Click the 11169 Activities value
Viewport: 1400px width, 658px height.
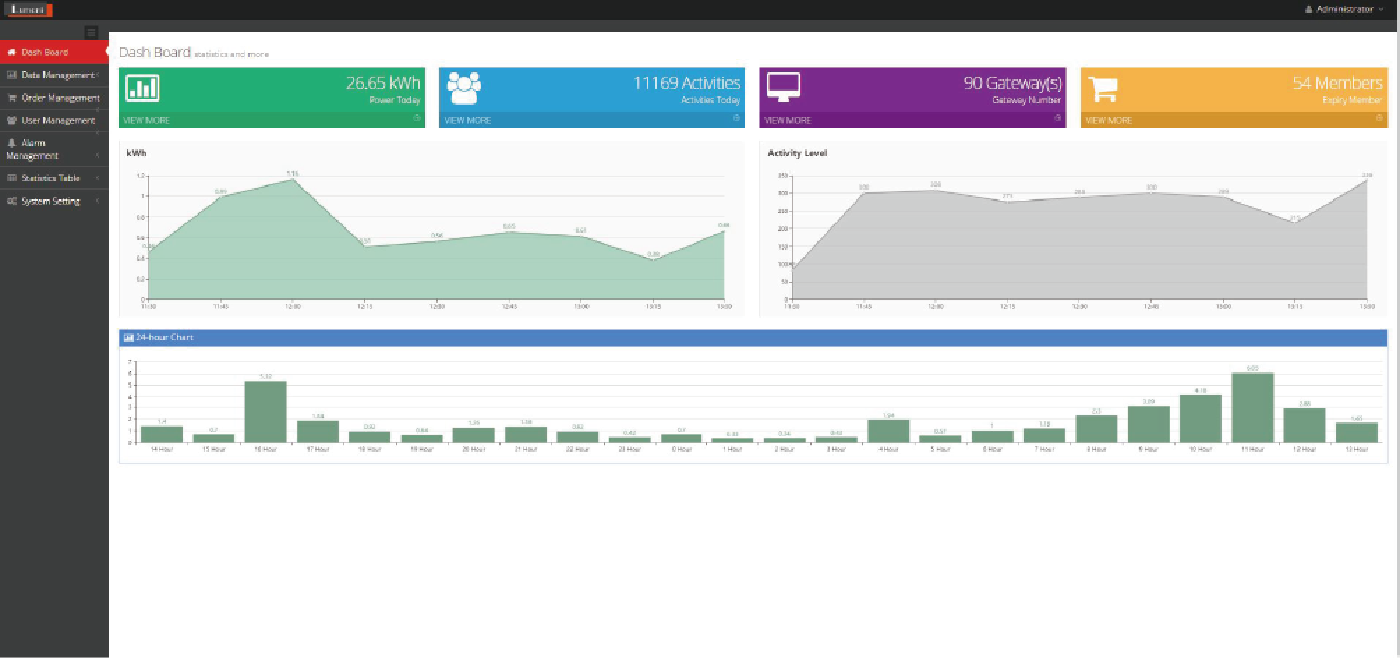pyautogui.click(x=687, y=83)
